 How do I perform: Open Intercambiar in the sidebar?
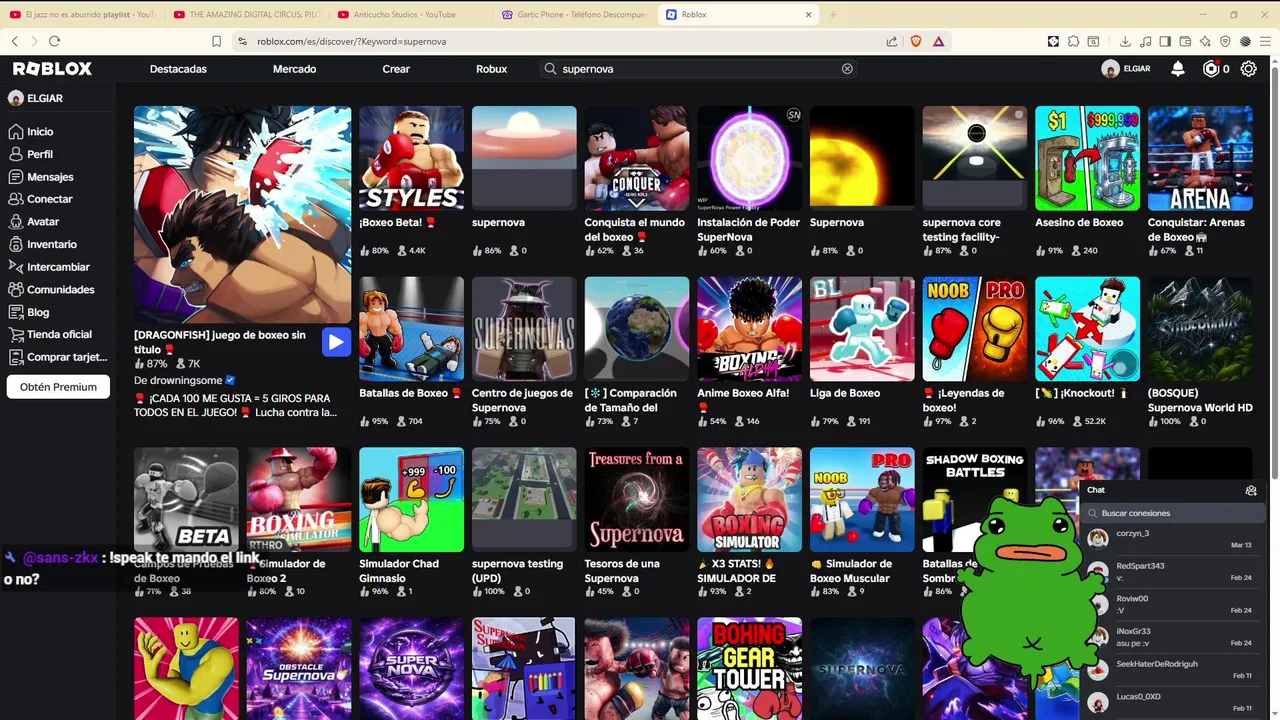56,267
